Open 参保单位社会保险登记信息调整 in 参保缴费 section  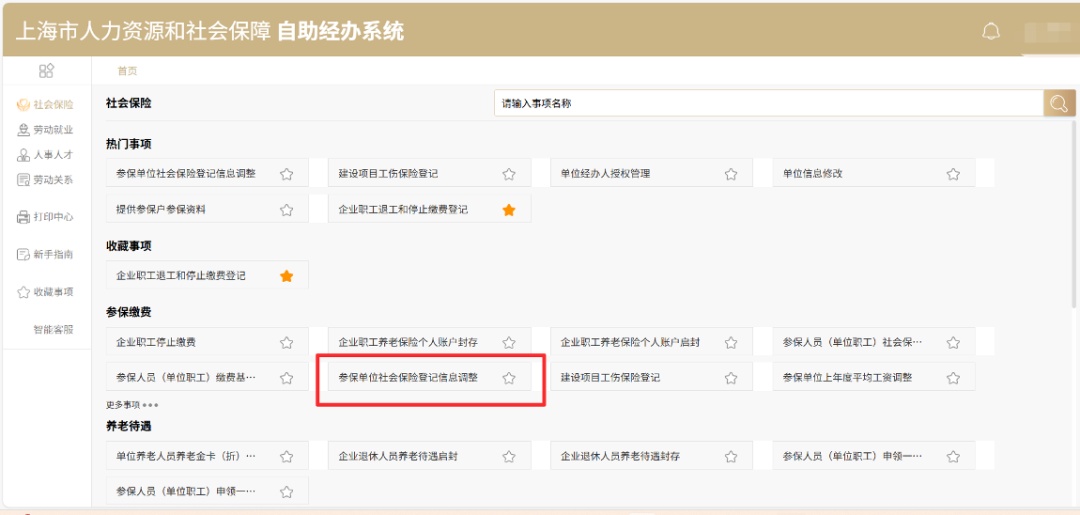408,378
